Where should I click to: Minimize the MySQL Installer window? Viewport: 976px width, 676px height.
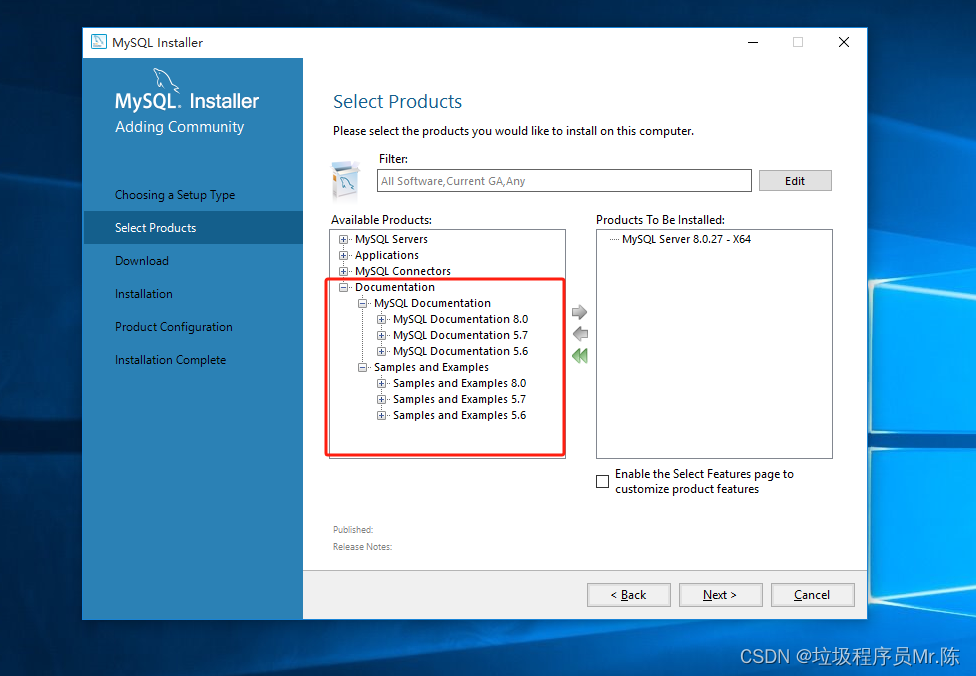point(753,42)
